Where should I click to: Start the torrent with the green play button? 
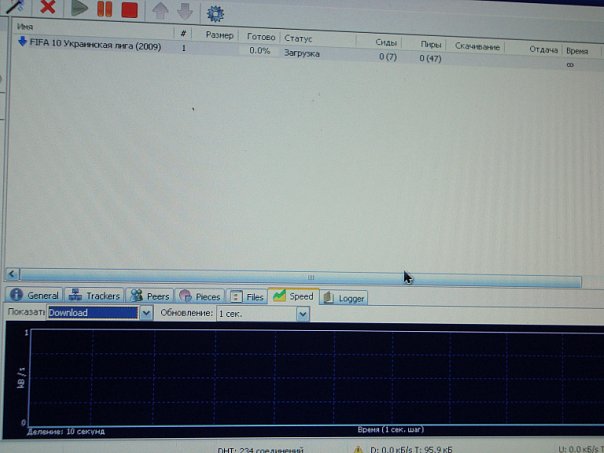pos(79,8)
